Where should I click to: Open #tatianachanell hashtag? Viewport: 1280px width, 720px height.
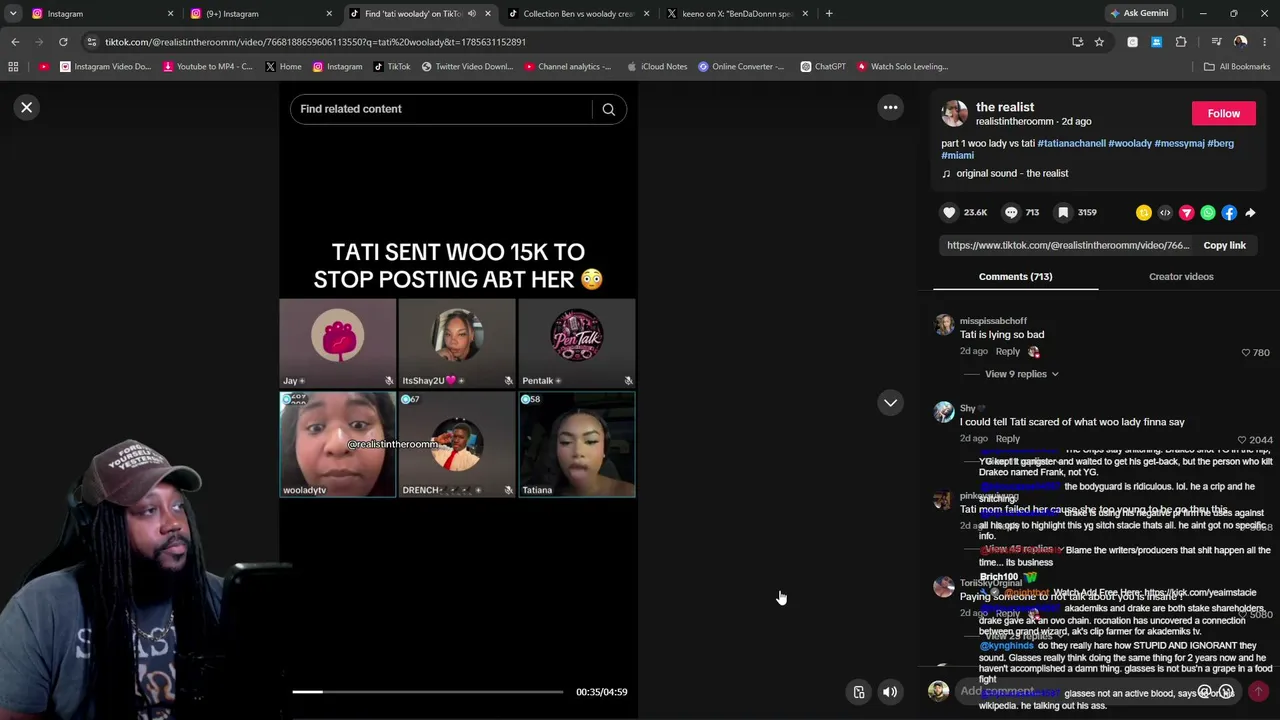click(1071, 143)
